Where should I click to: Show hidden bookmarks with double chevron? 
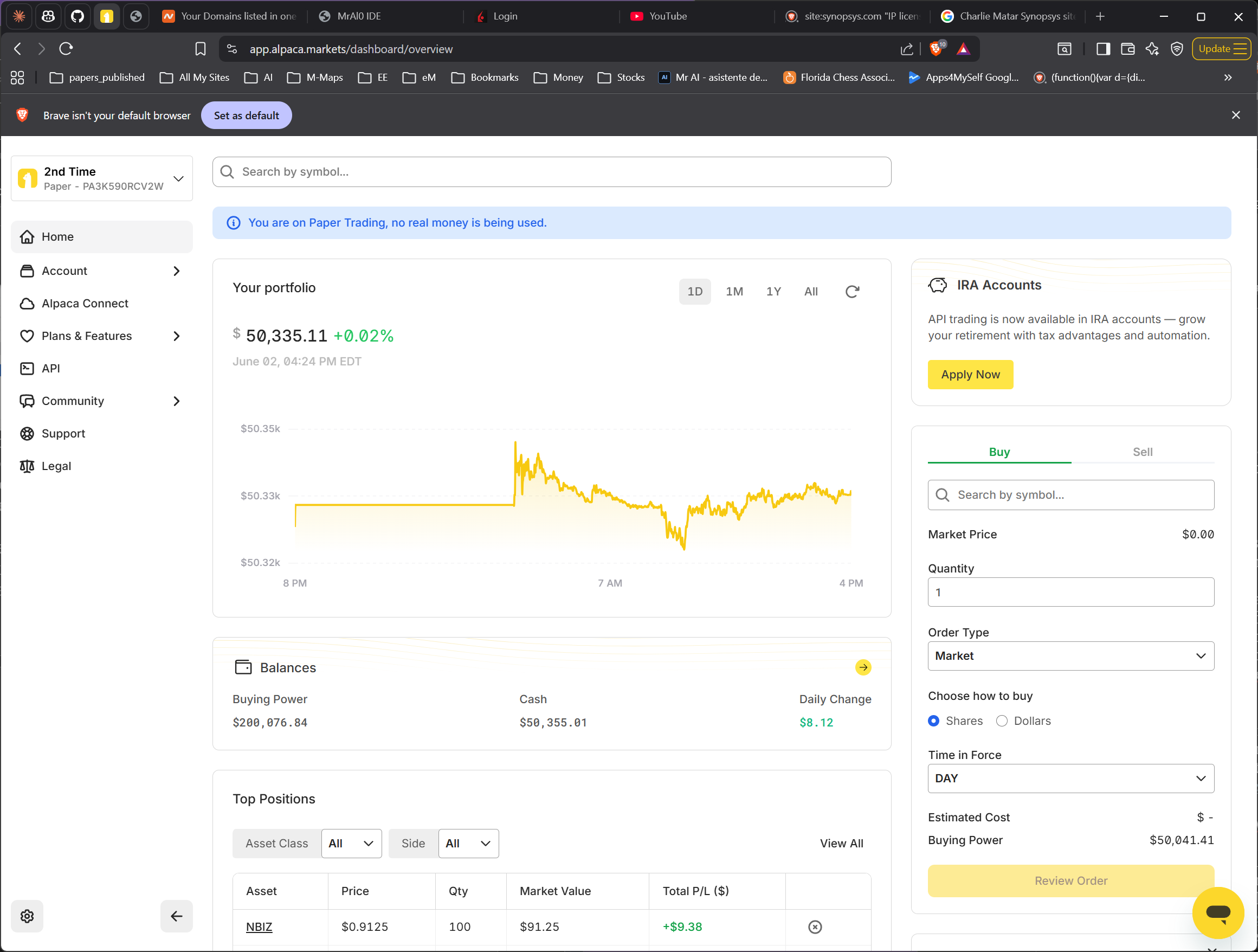coord(1227,78)
